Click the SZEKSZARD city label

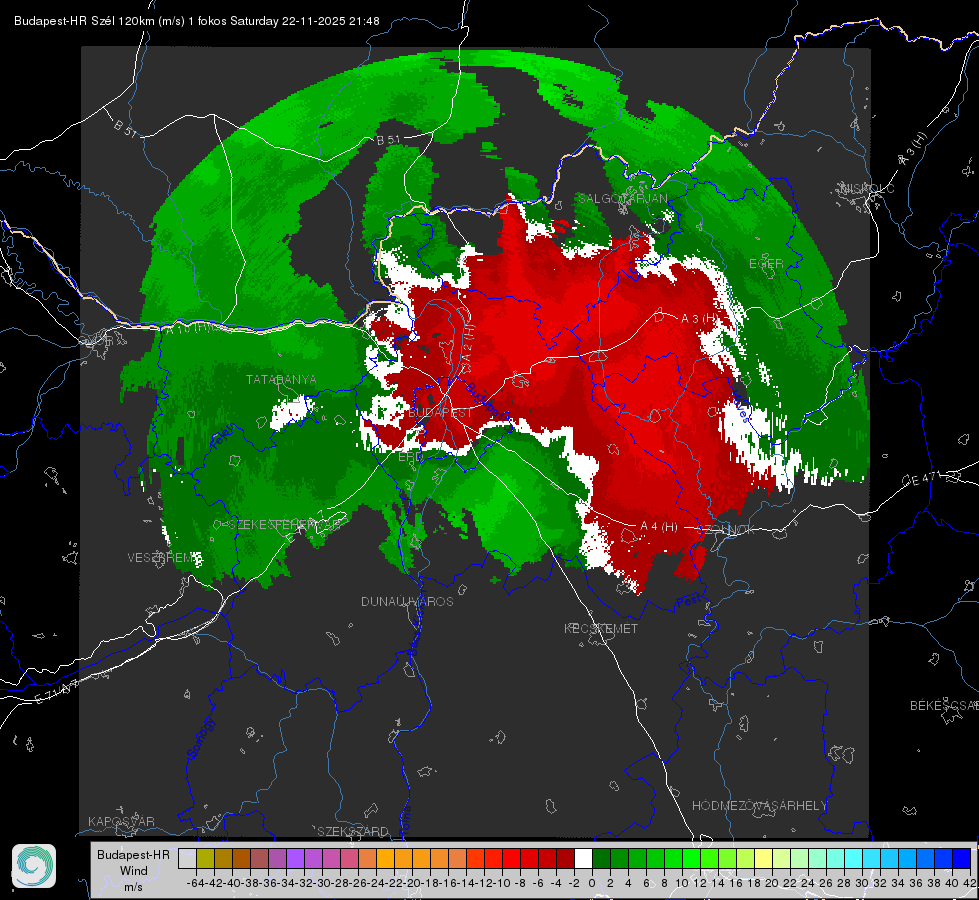coord(353,831)
